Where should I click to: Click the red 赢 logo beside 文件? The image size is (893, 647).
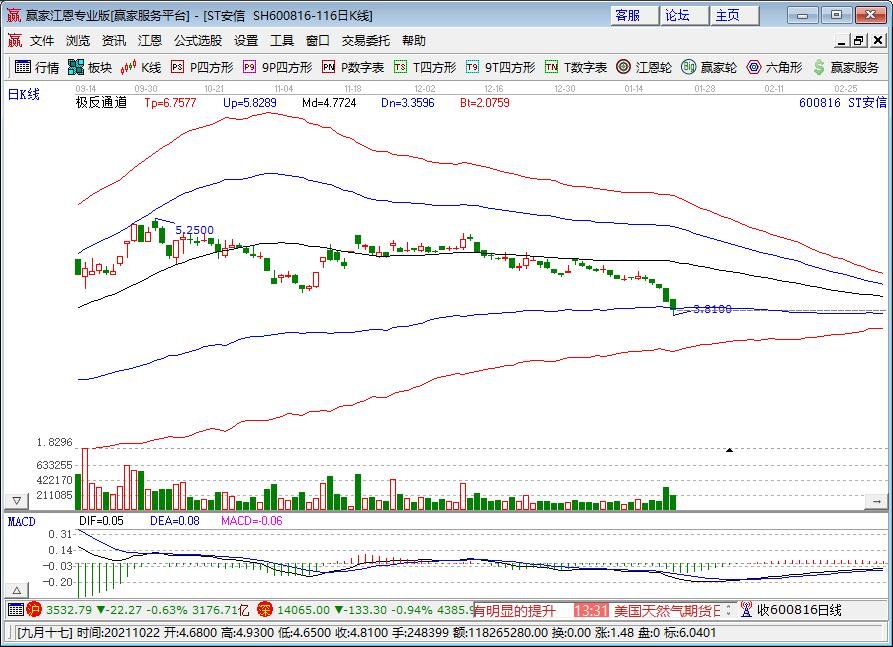click(x=15, y=40)
